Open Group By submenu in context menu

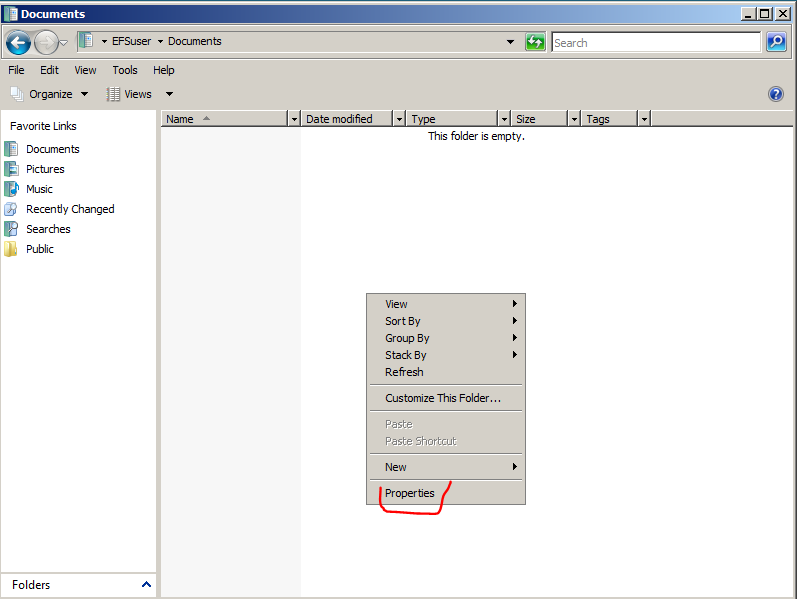click(446, 338)
